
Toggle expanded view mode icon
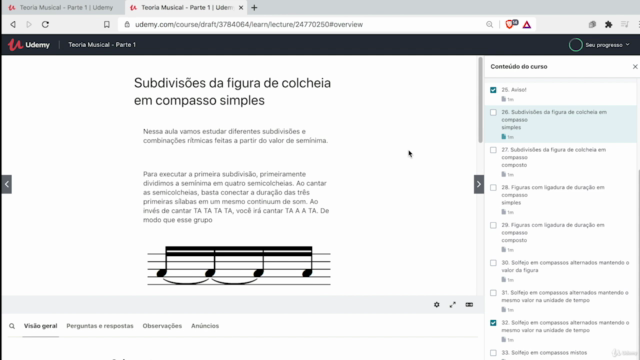point(469,305)
